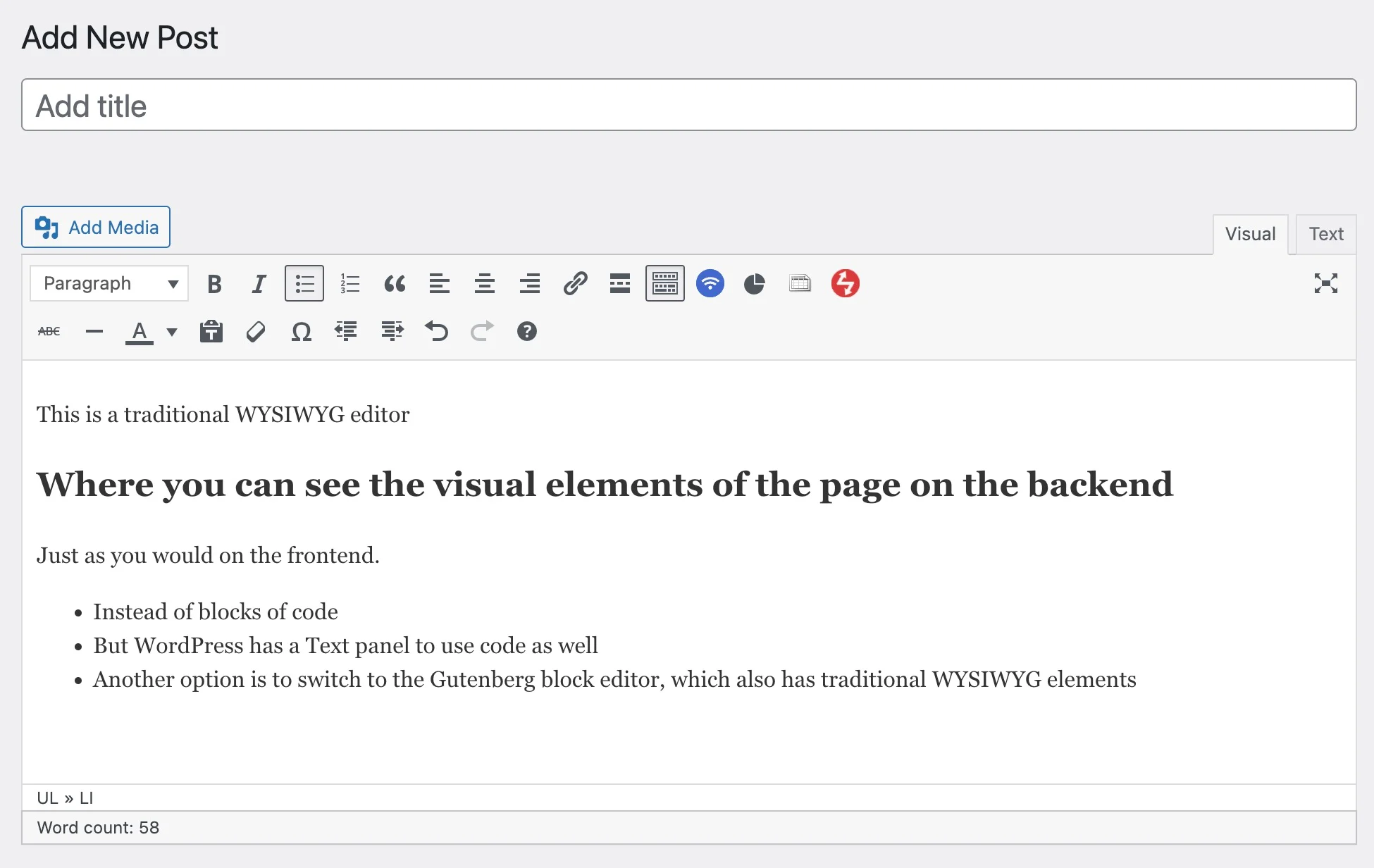Viewport: 1374px width, 868px height.
Task: Click the Undo action icon
Action: [437, 332]
